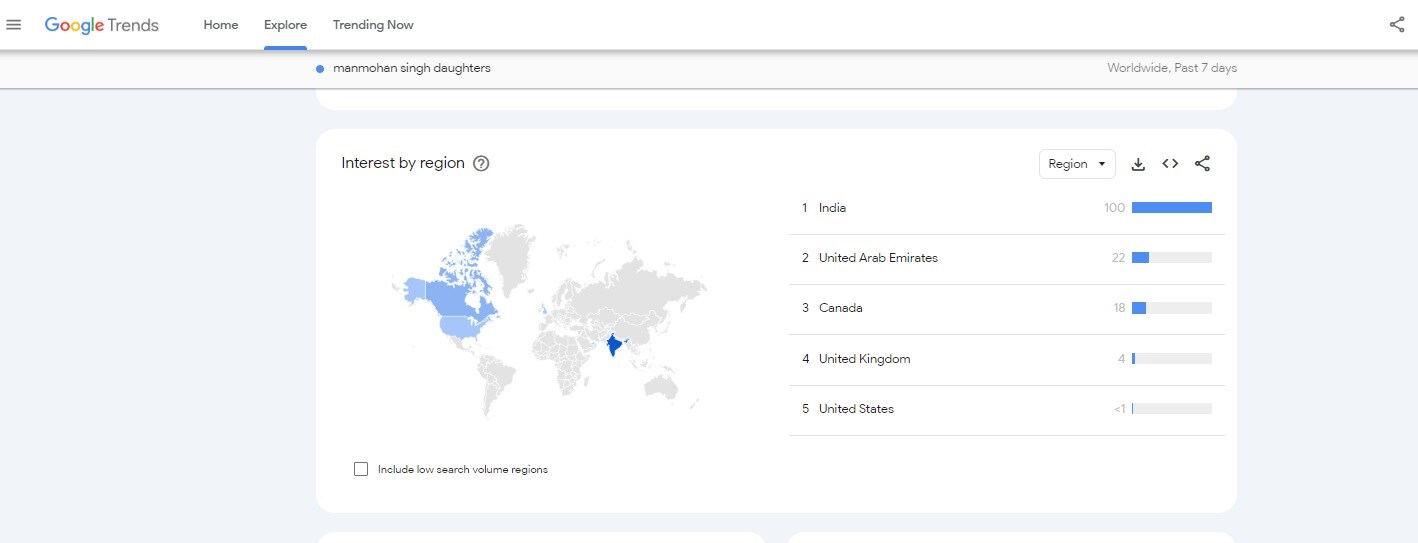This screenshot has width=1418, height=543.
Task: Click the search term manmohan singh daughters
Action: tap(411, 69)
